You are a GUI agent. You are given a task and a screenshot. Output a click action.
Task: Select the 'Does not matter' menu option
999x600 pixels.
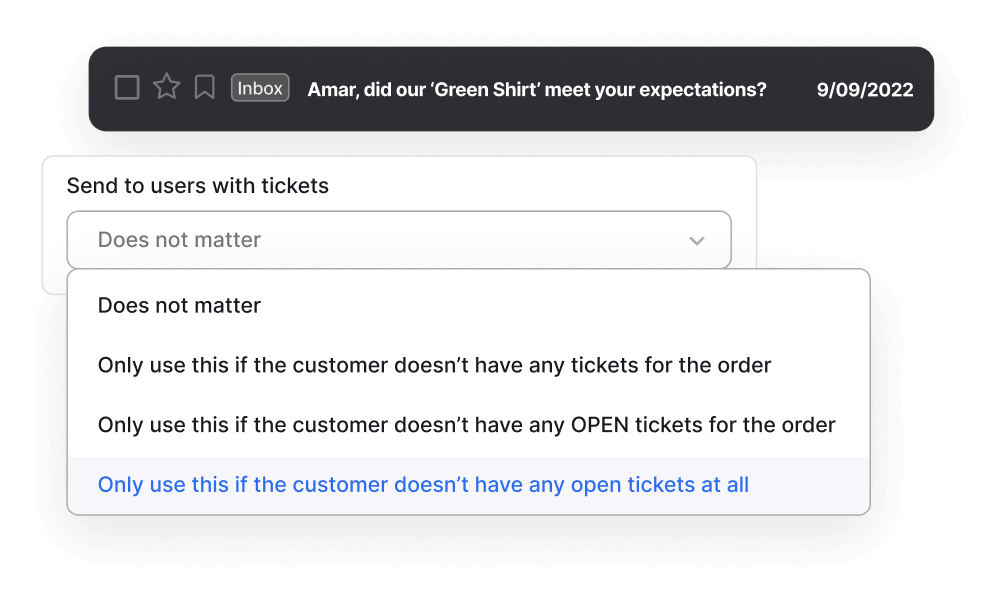click(x=179, y=305)
